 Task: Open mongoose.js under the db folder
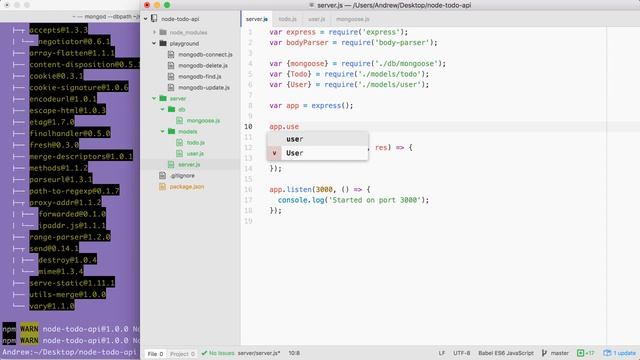(x=203, y=120)
